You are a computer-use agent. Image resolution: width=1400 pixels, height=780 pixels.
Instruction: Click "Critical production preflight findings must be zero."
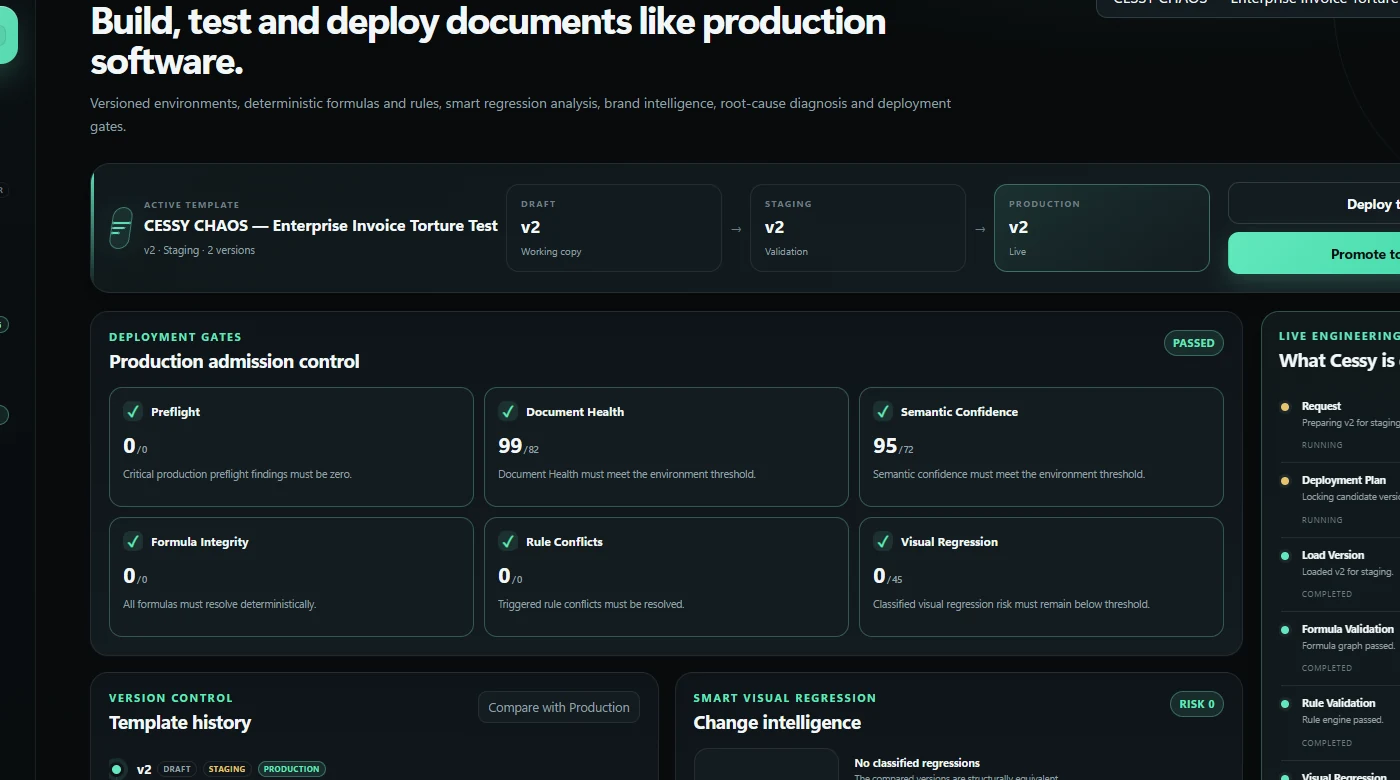(237, 474)
